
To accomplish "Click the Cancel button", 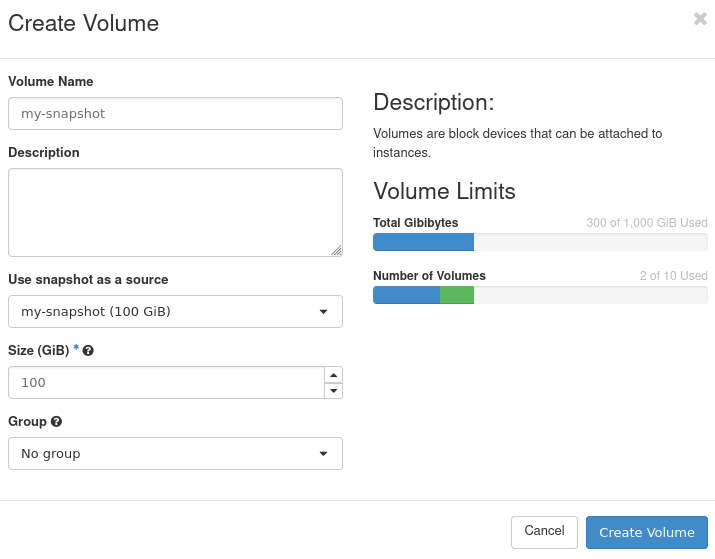I will click(544, 531).
